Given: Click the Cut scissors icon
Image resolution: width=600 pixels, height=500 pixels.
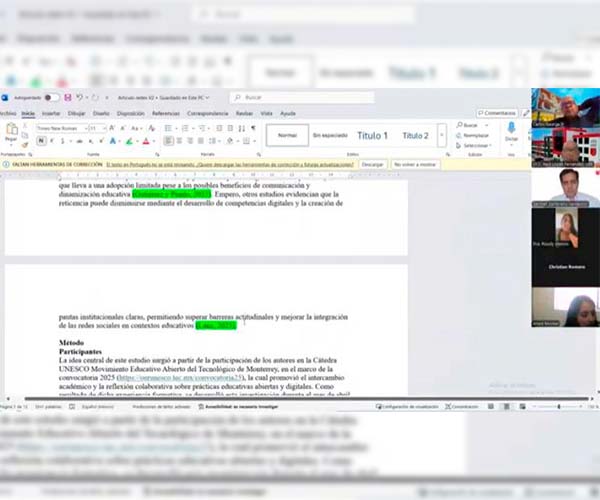Looking at the screenshot, I should 25,125.
